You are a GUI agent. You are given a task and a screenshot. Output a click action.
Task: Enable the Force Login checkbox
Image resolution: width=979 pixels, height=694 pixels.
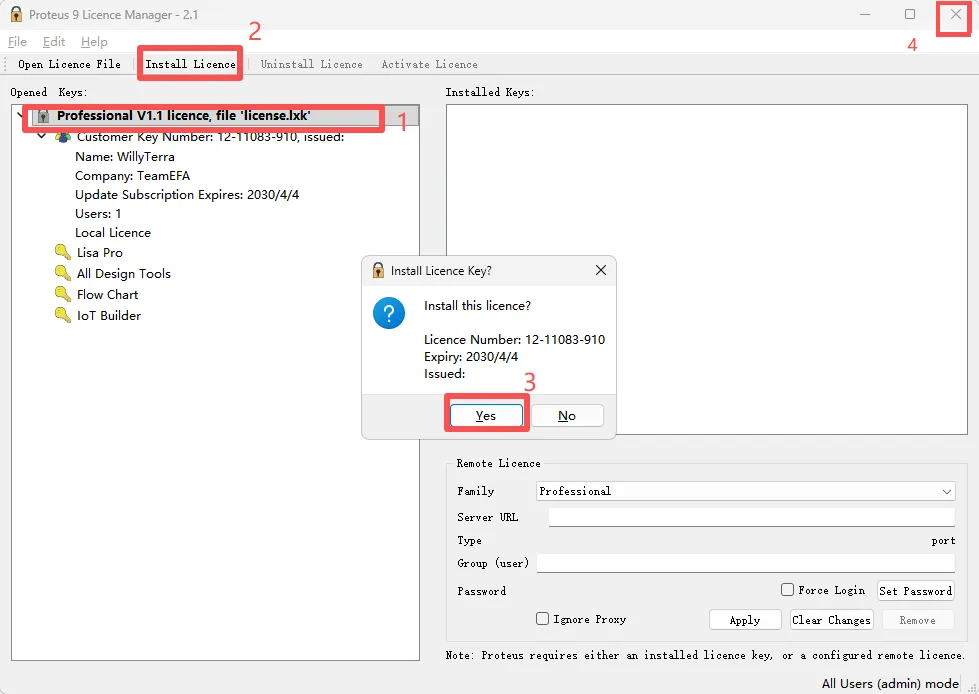(787, 590)
